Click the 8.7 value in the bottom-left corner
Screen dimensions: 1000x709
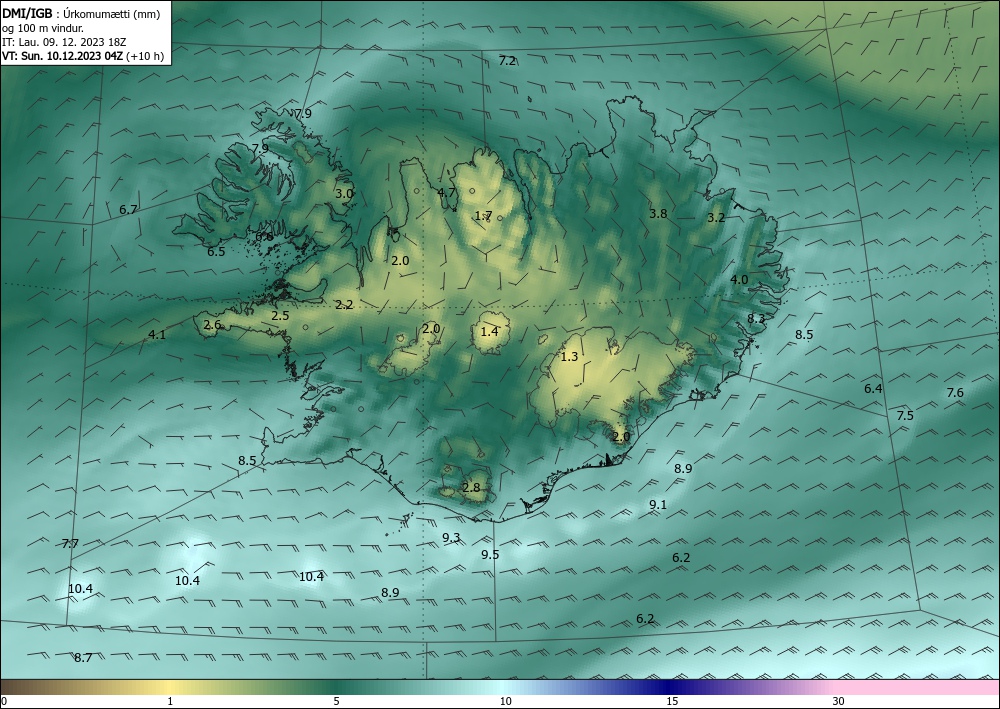83,657
